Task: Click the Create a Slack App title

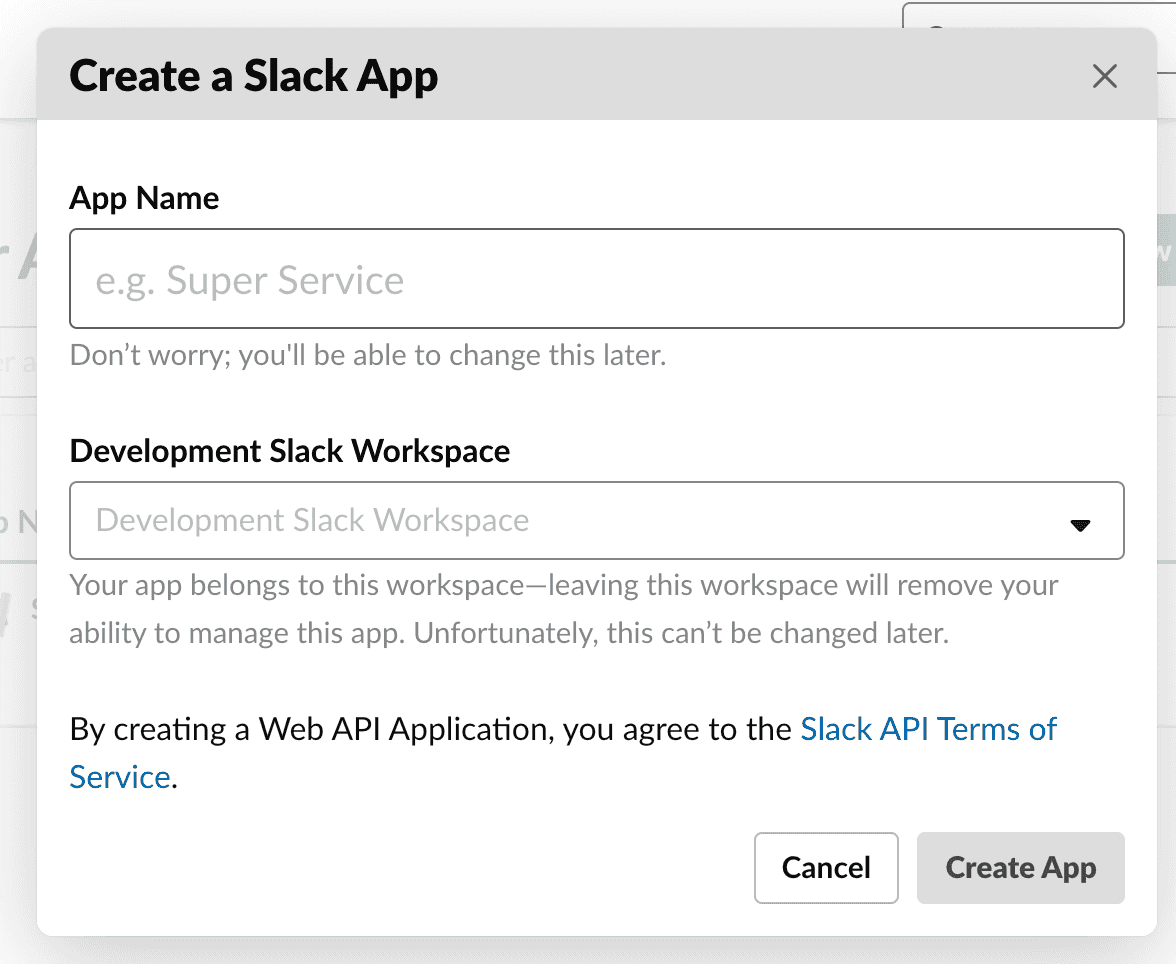Action: click(x=253, y=77)
